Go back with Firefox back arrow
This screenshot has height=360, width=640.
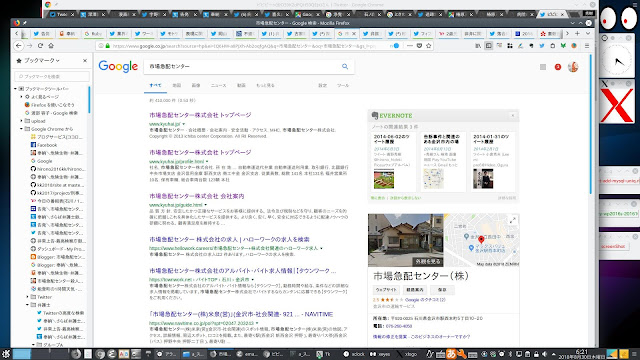point(19,46)
